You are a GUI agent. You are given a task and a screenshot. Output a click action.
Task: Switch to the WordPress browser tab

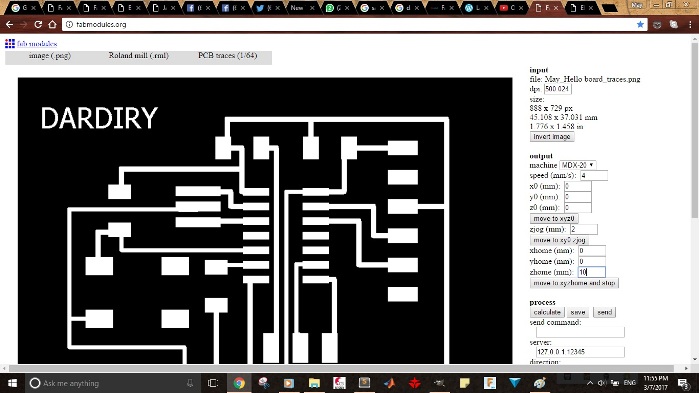(477, 8)
